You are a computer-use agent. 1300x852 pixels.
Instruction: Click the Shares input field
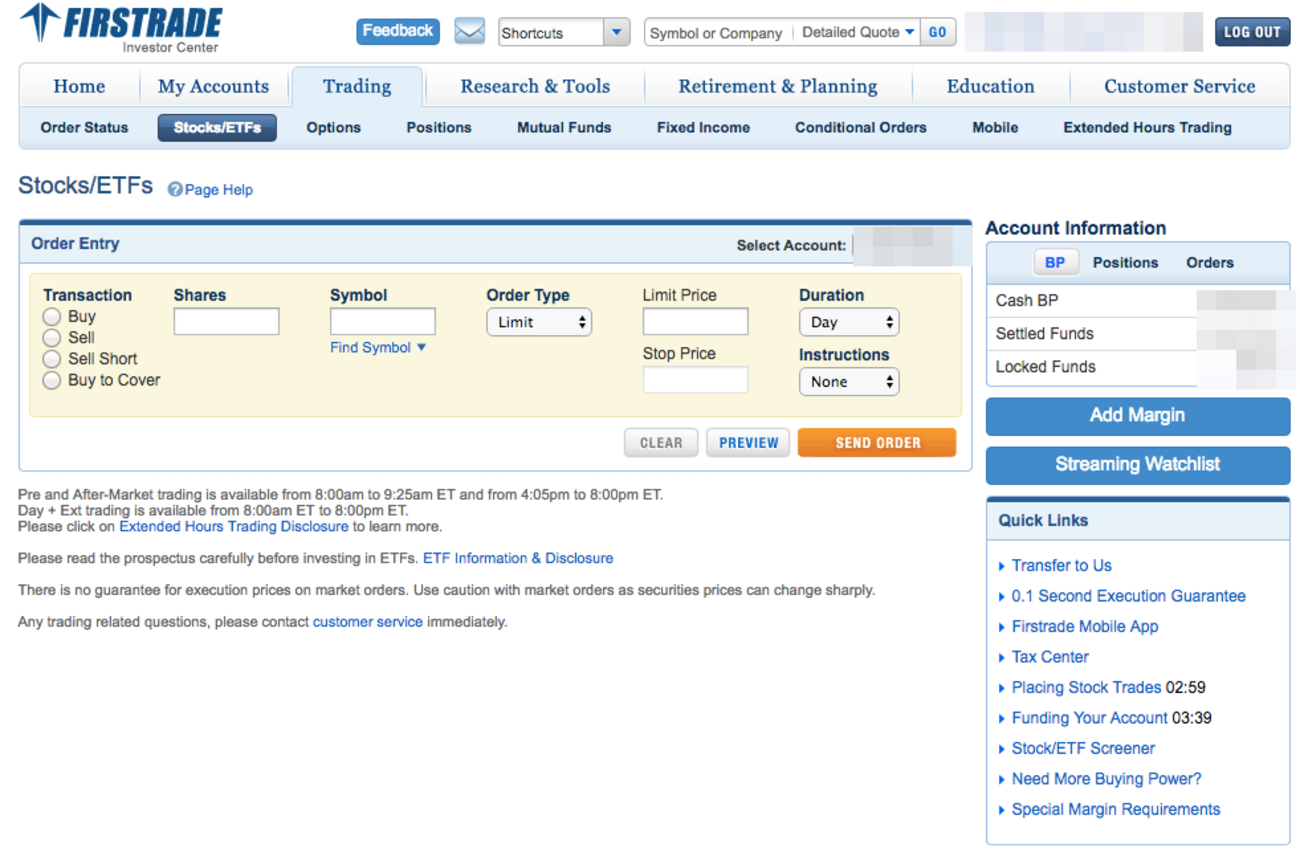click(226, 321)
